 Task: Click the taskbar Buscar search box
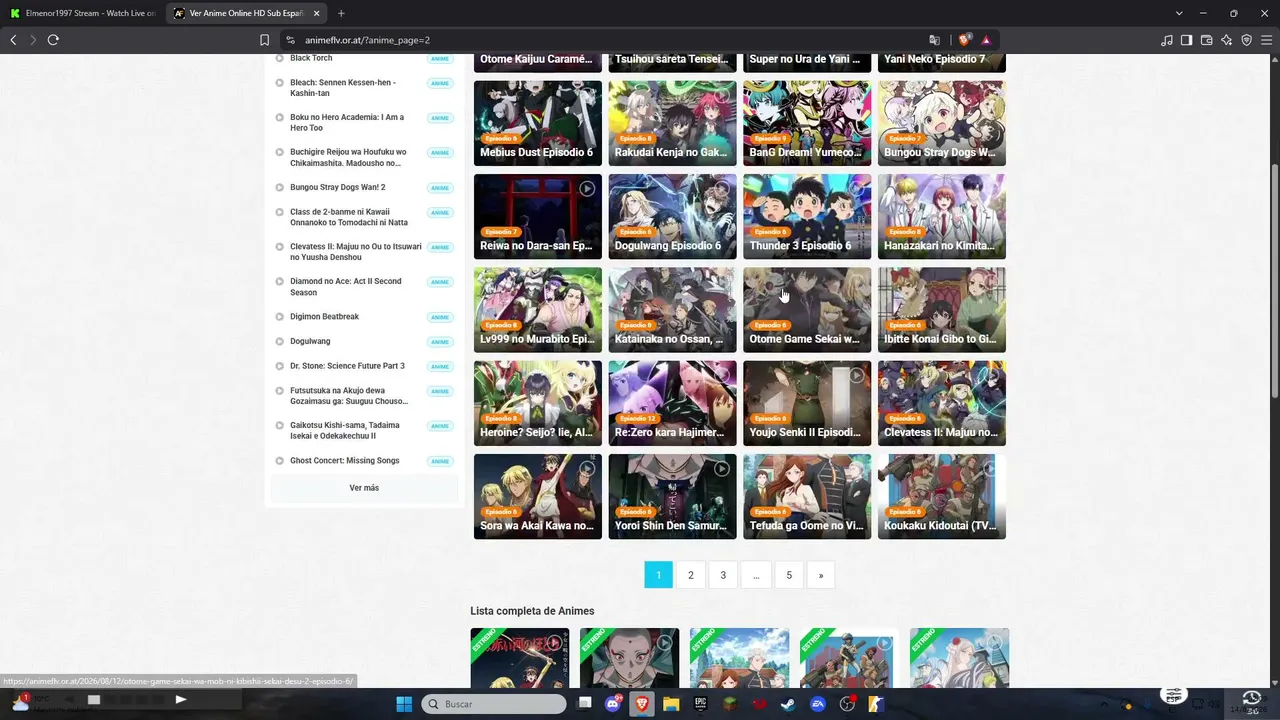(494, 704)
